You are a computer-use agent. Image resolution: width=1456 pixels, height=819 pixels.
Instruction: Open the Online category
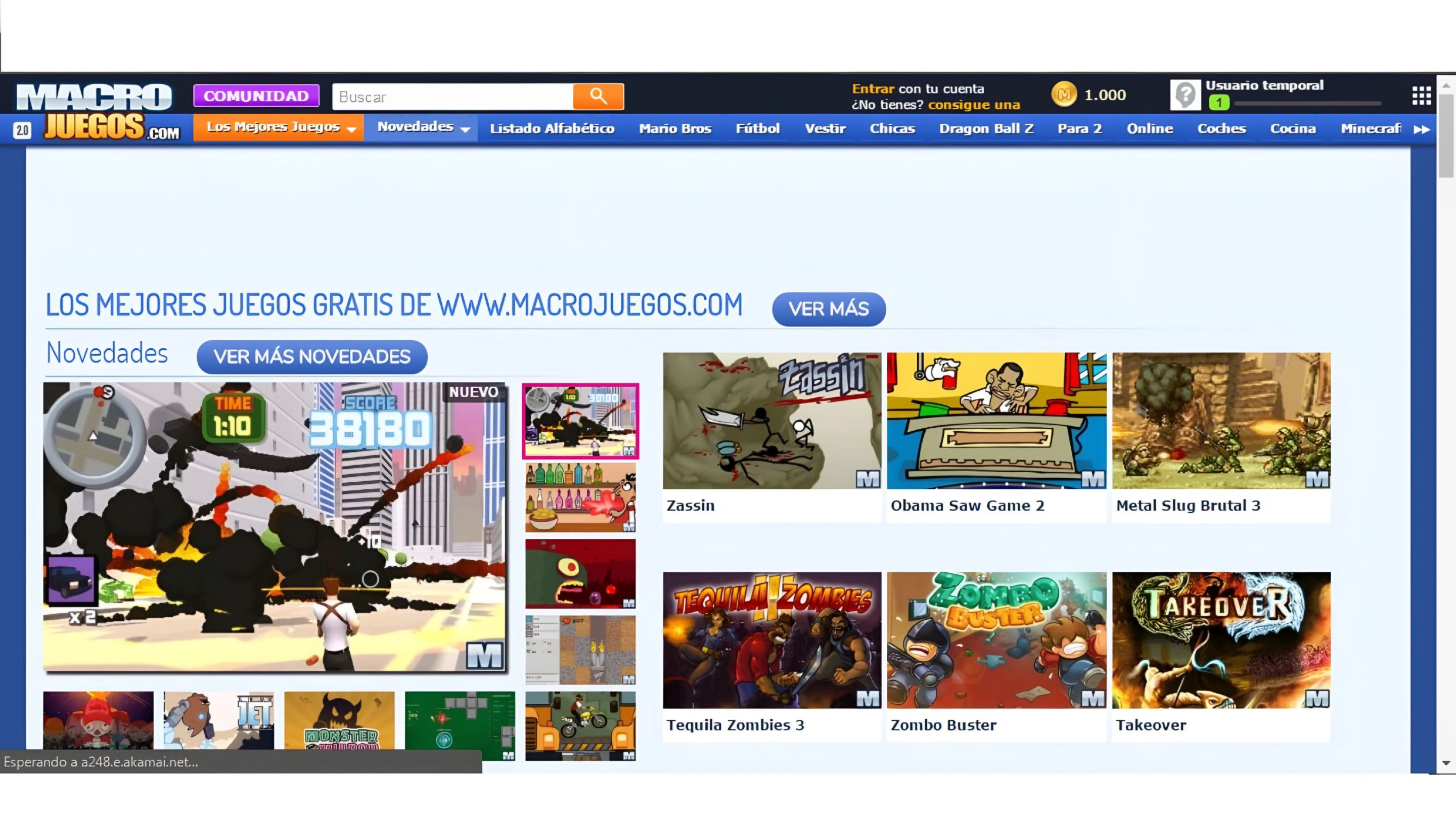click(x=1150, y=129)
